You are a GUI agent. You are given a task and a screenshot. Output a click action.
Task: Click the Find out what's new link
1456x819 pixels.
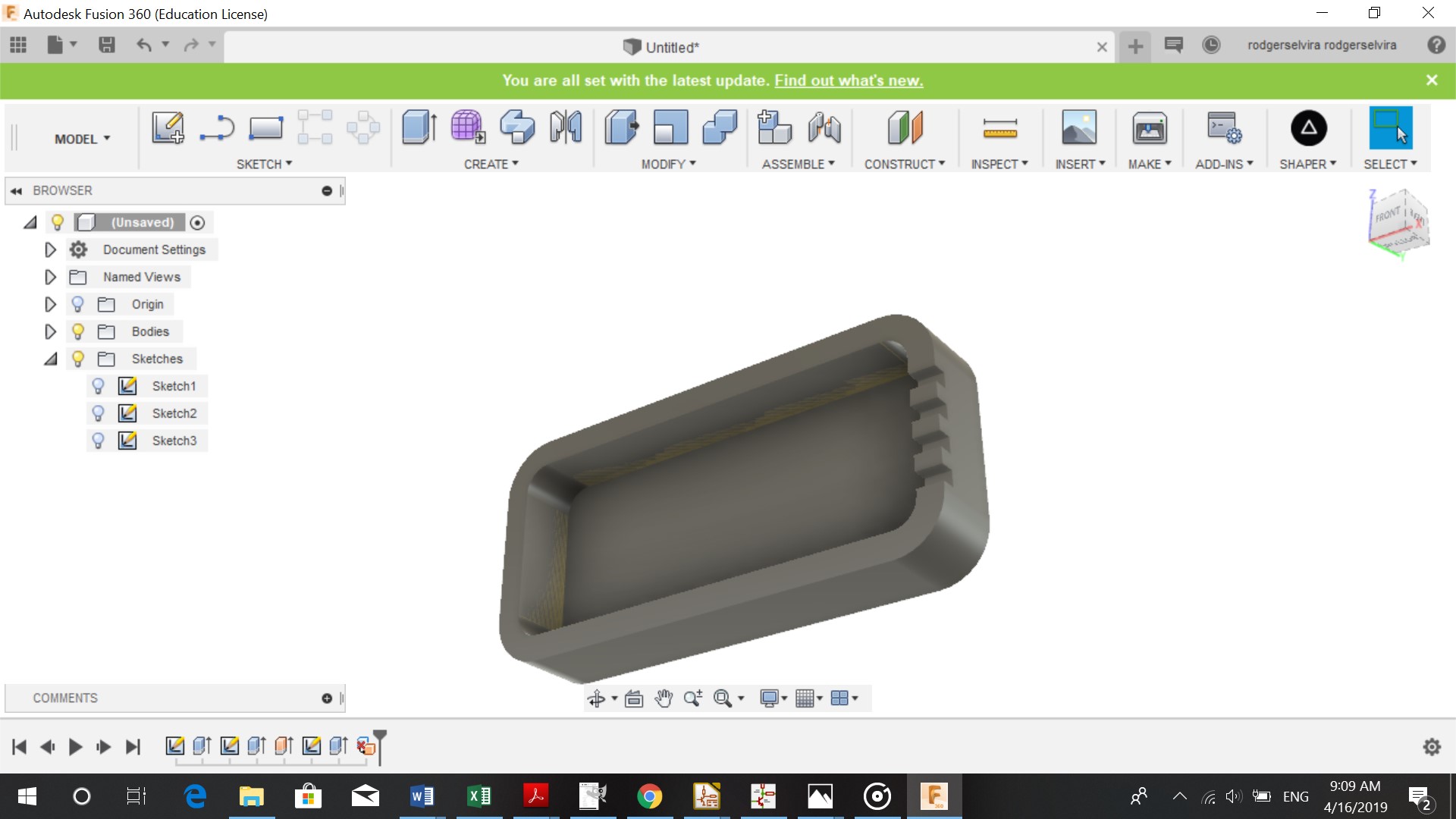pos(849,80)
